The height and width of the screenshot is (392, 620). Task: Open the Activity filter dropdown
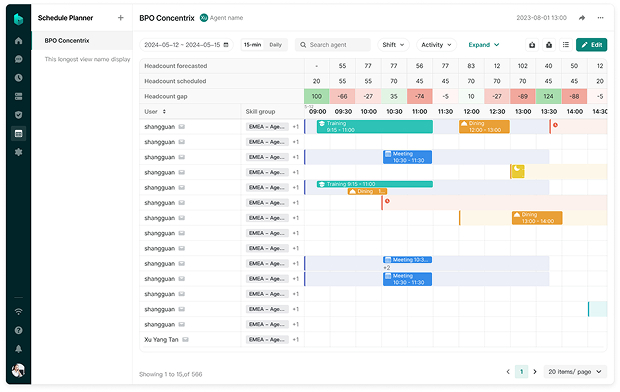(x=436, y=45)
